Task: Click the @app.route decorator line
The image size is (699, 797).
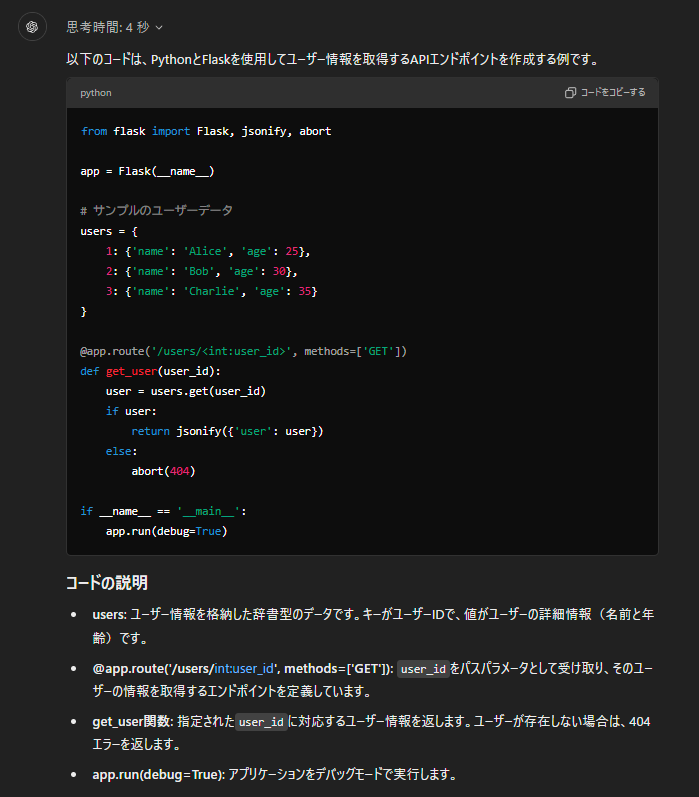Action: pos(243,351)
